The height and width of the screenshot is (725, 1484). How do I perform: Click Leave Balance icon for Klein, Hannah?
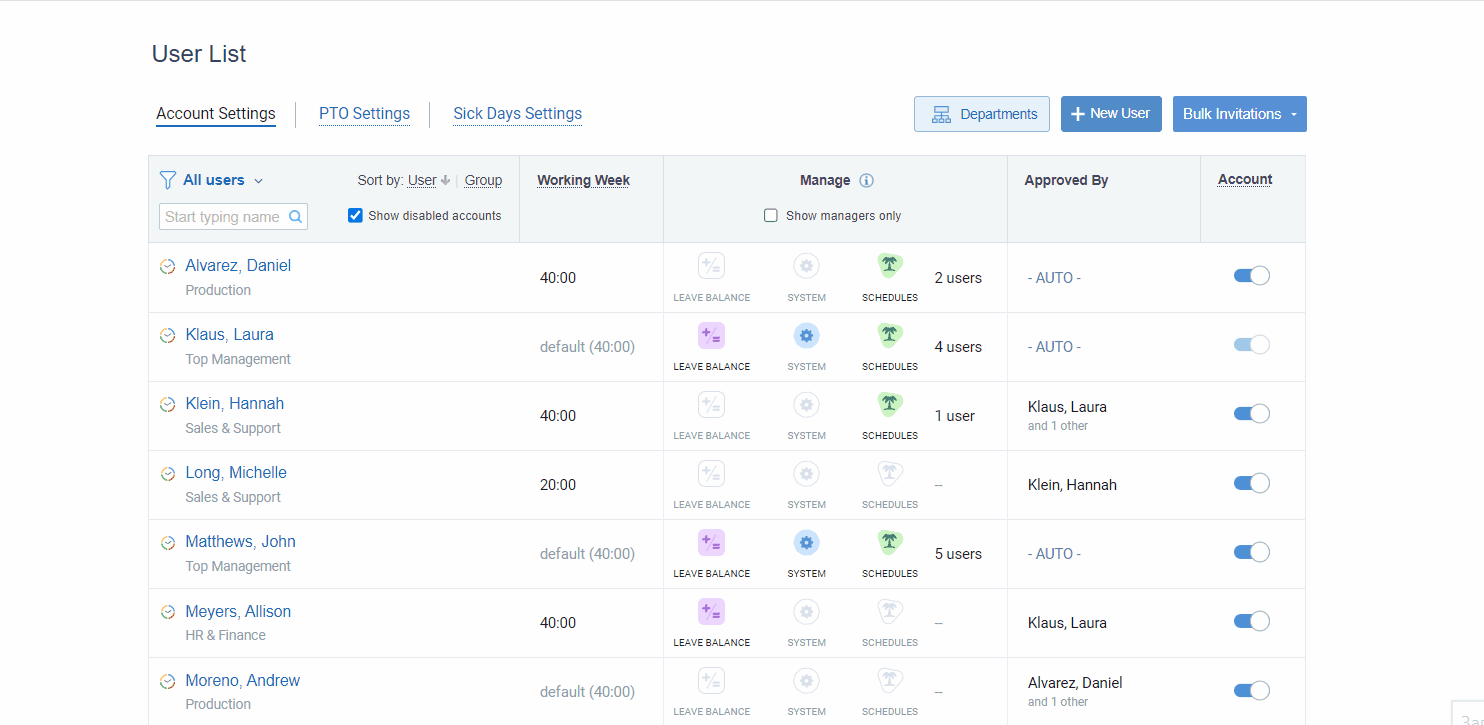click(x=711, y=404)
